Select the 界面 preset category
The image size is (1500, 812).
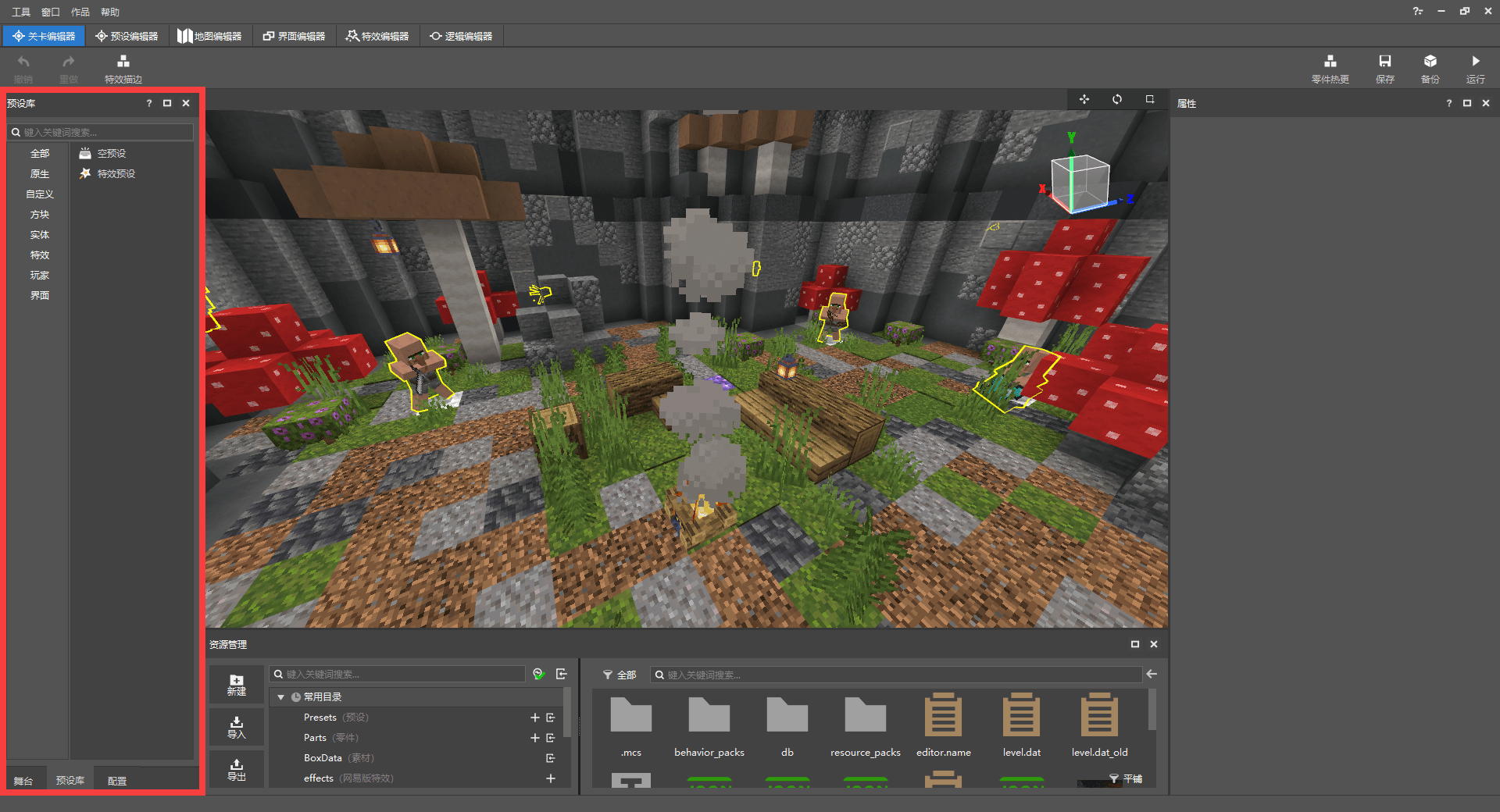(x=40, y=296)
